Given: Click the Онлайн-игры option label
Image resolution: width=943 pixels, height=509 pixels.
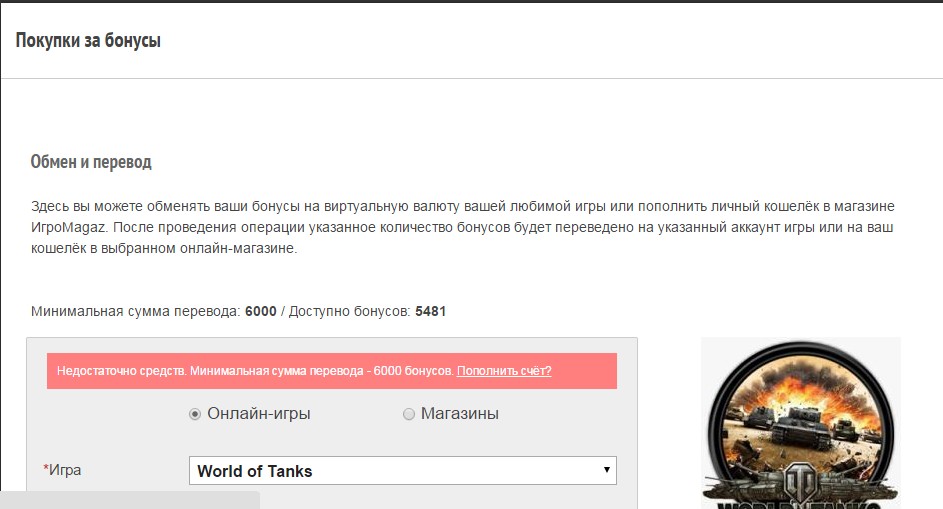Looking at the screenshot, I should (259, 414).
